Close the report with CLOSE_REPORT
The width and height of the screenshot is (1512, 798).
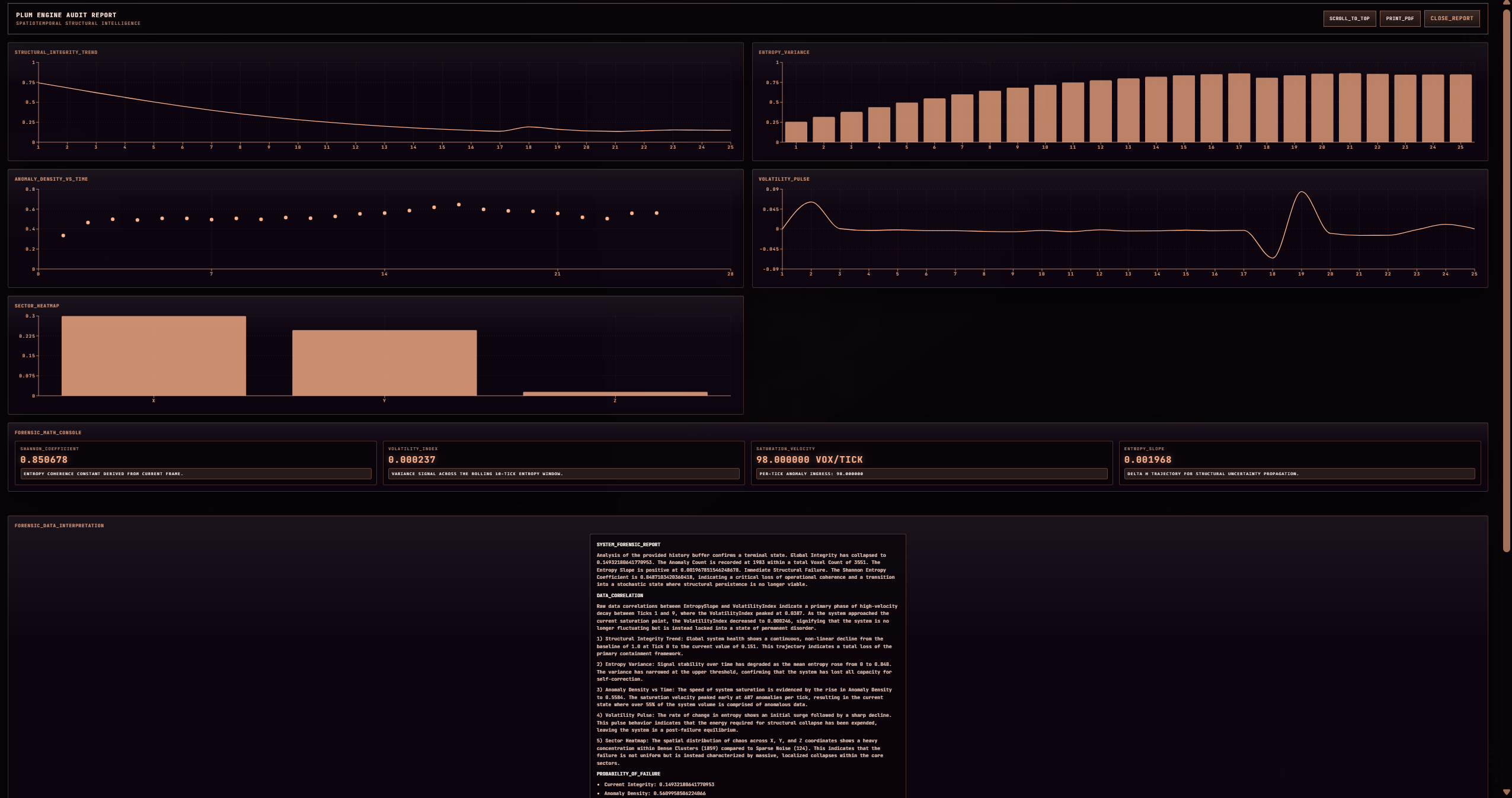[x=1452, y=18]
